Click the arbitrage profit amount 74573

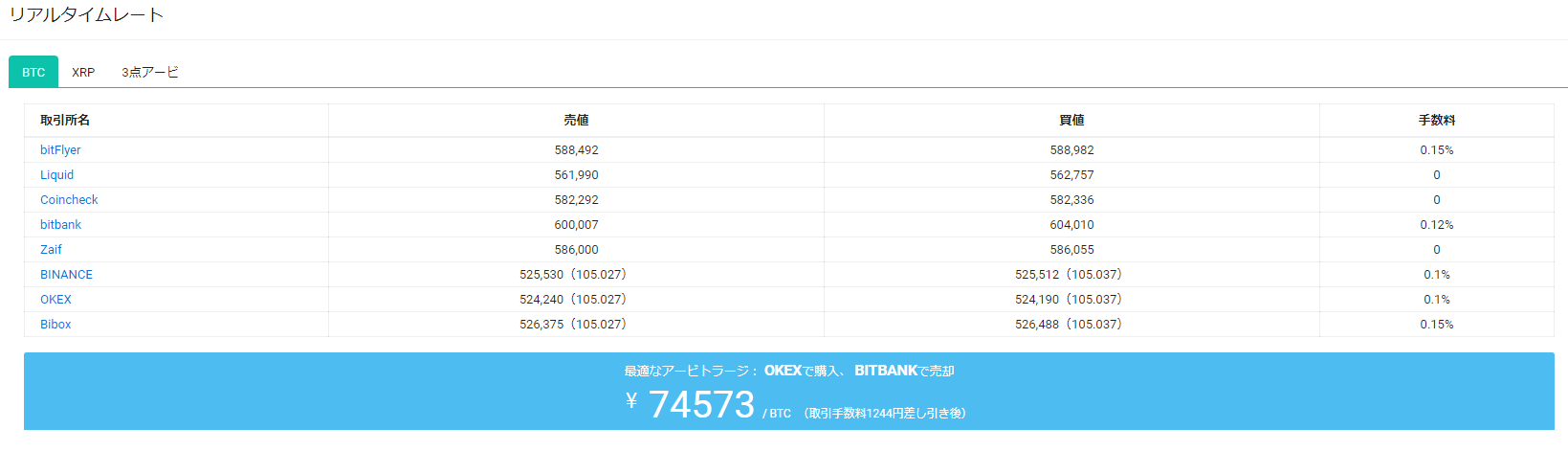(701, 404)
